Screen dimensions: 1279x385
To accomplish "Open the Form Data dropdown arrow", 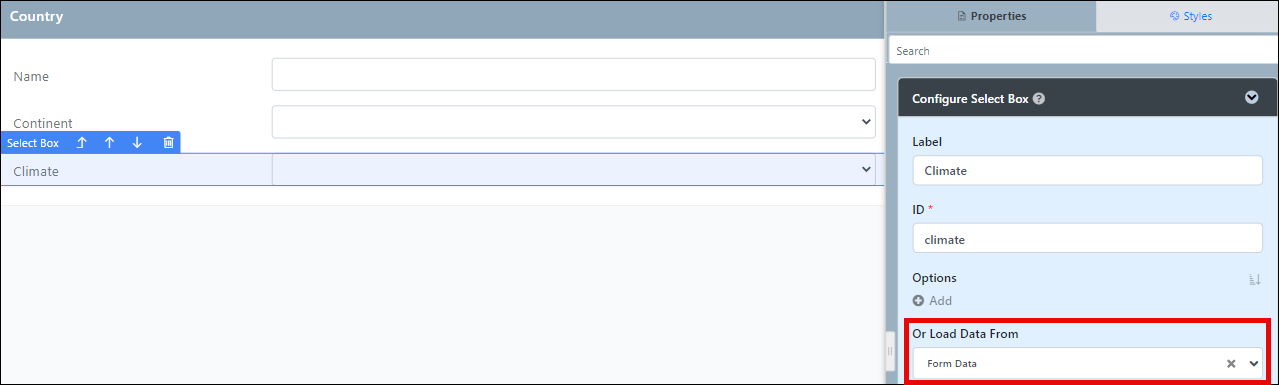I will [1254, 364].
